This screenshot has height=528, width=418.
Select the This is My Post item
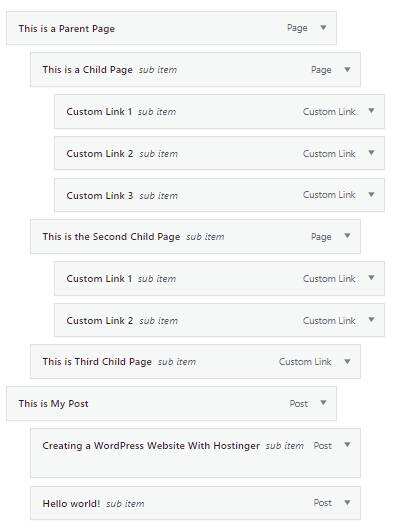(x=171, y=403)
